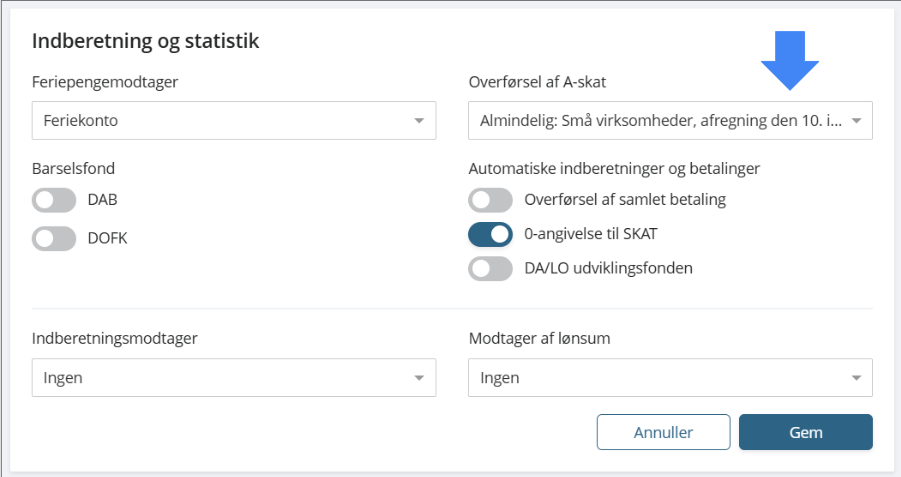
Task: Click the caret arrow in Feriepengemodtager field
Action: tap(418, 122)
